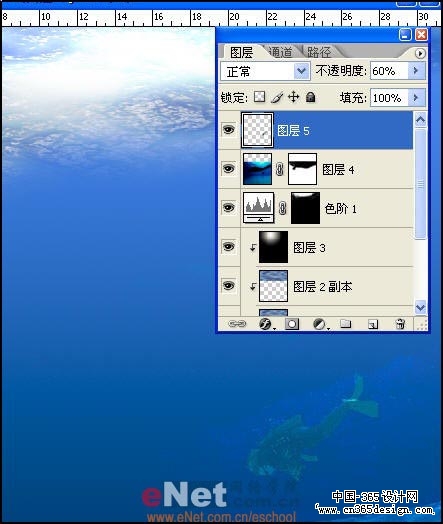Image resolution: width=443 pixels, height=524 pixels.
Task: Expand the 不透明度 opacity slider arrow
Action: click(x=416, y=71)
